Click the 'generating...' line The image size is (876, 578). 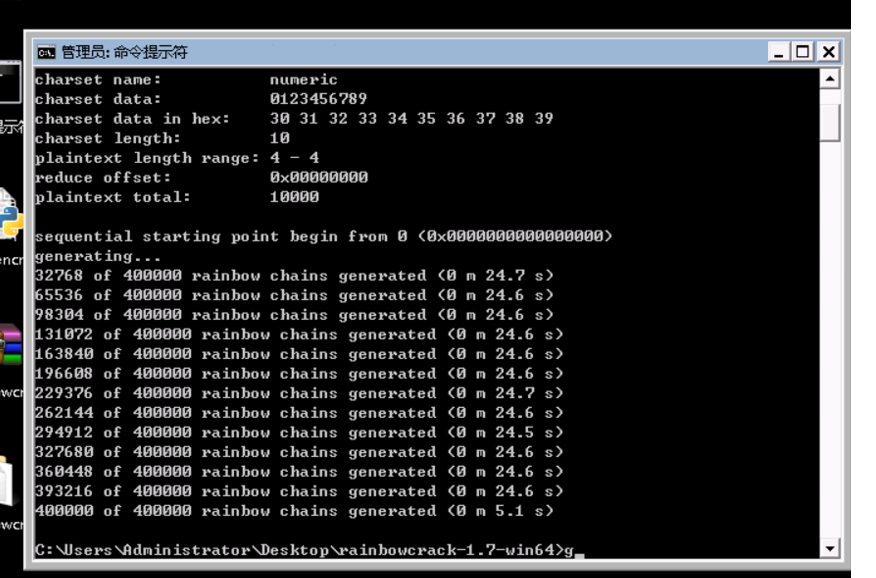pyautogui.click(x=98, y=256)
